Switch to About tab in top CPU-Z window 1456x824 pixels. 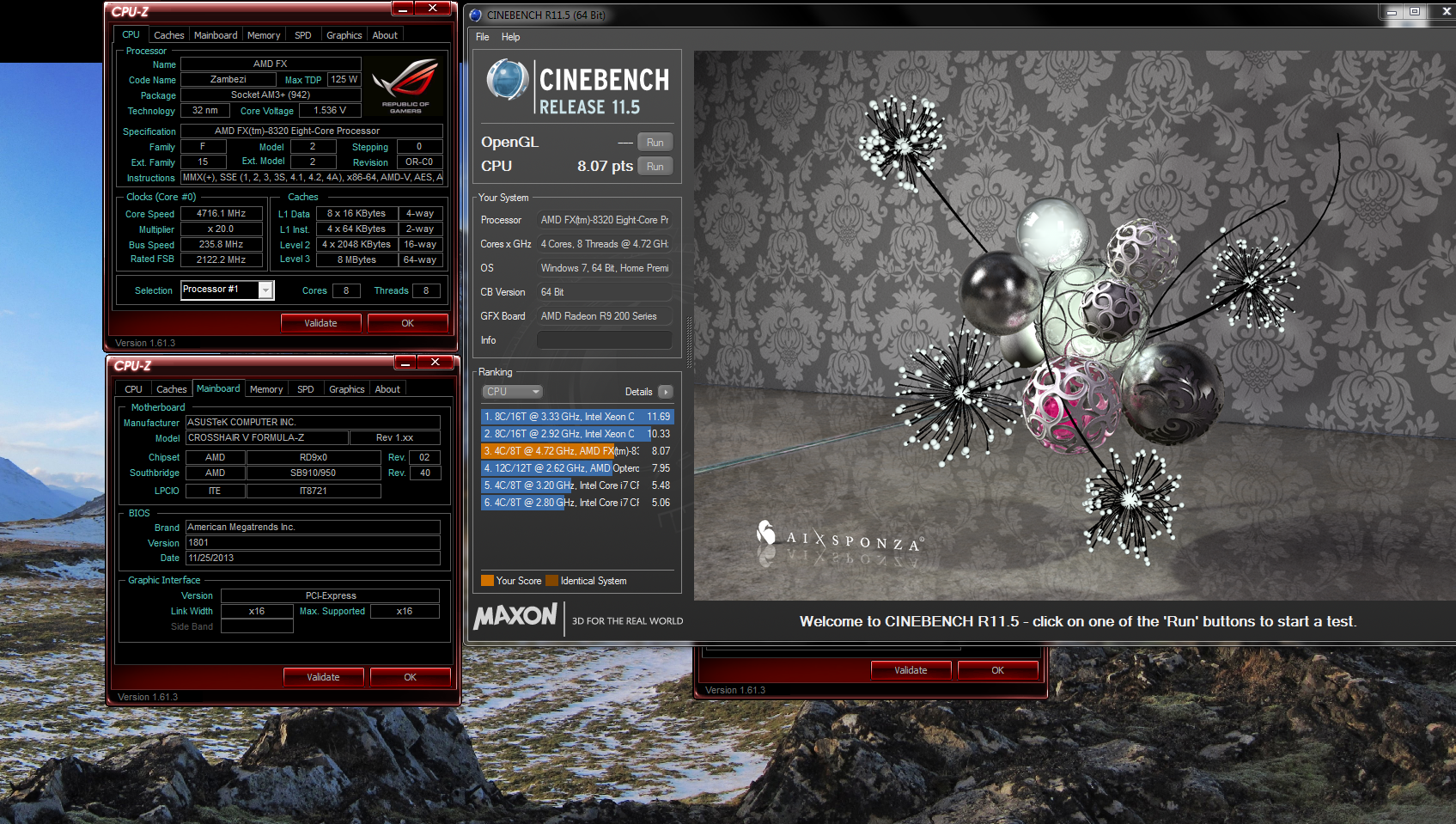(385, 35)
